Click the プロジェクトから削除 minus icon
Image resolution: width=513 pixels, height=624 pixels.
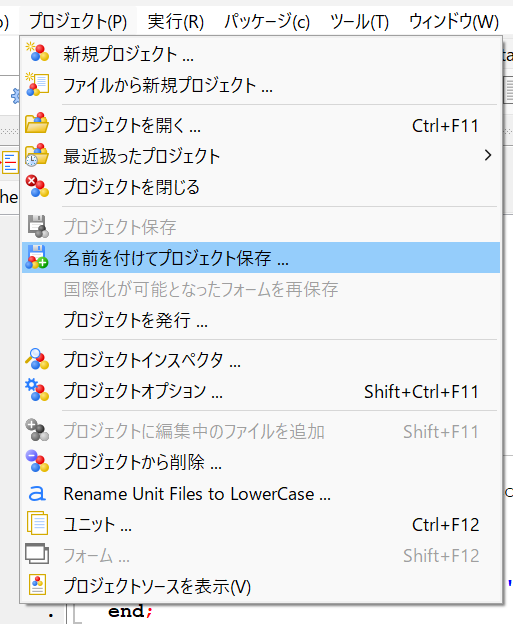(37, 461)
